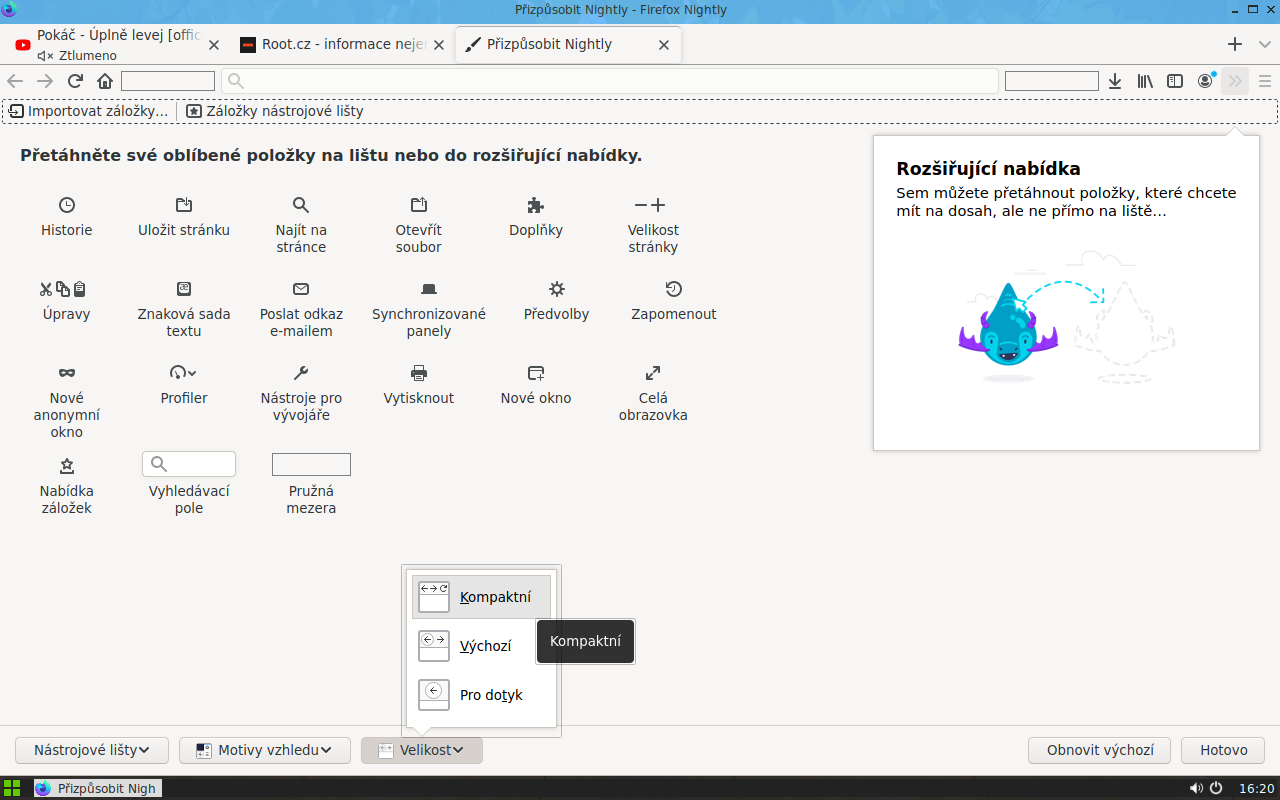The image size is (1280, 800).
Task: Click the power icon in the system tray
Action: pos(1216,788)
